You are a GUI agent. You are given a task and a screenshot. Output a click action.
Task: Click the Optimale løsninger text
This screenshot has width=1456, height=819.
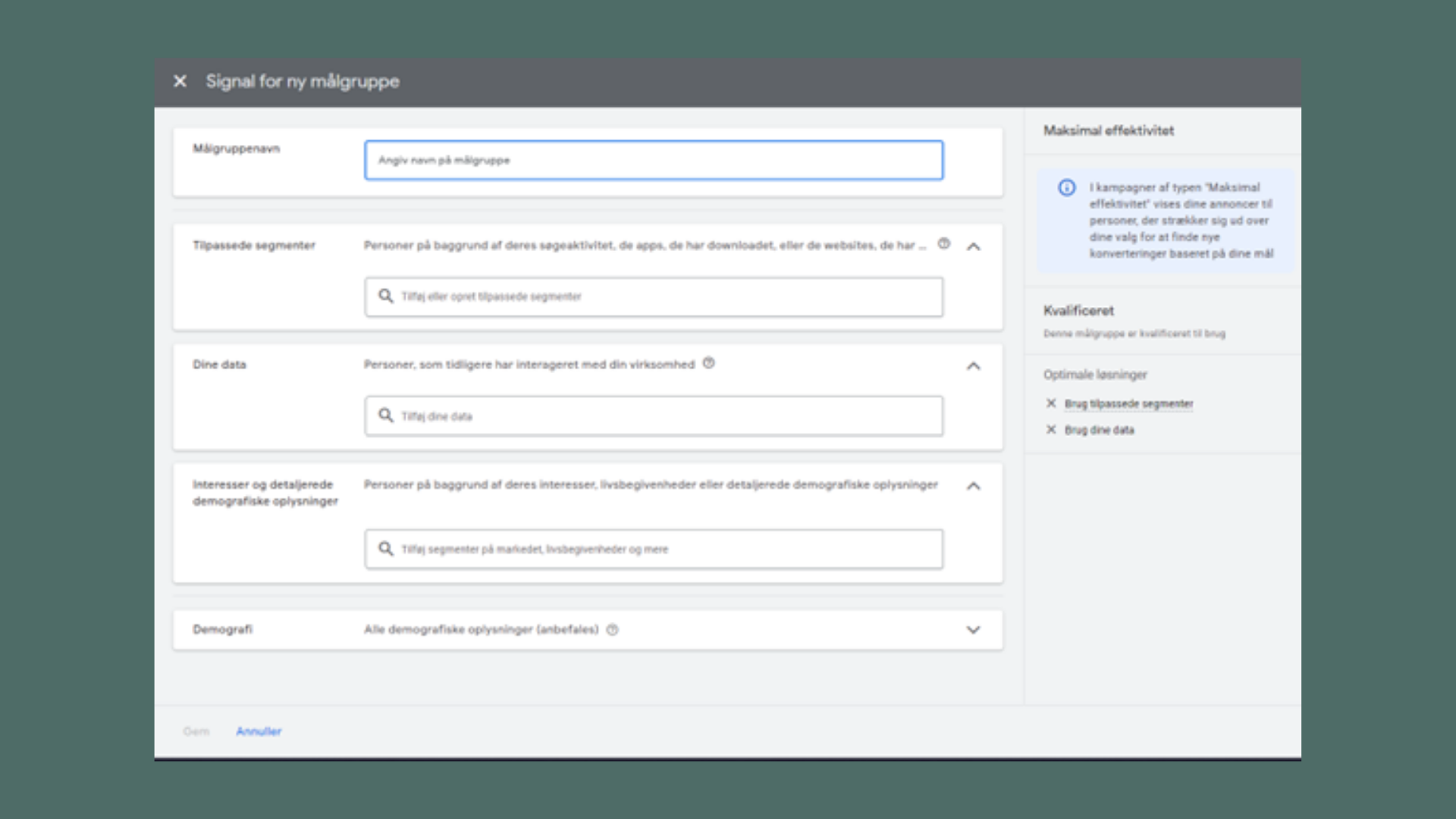[x=1095, y=375]
